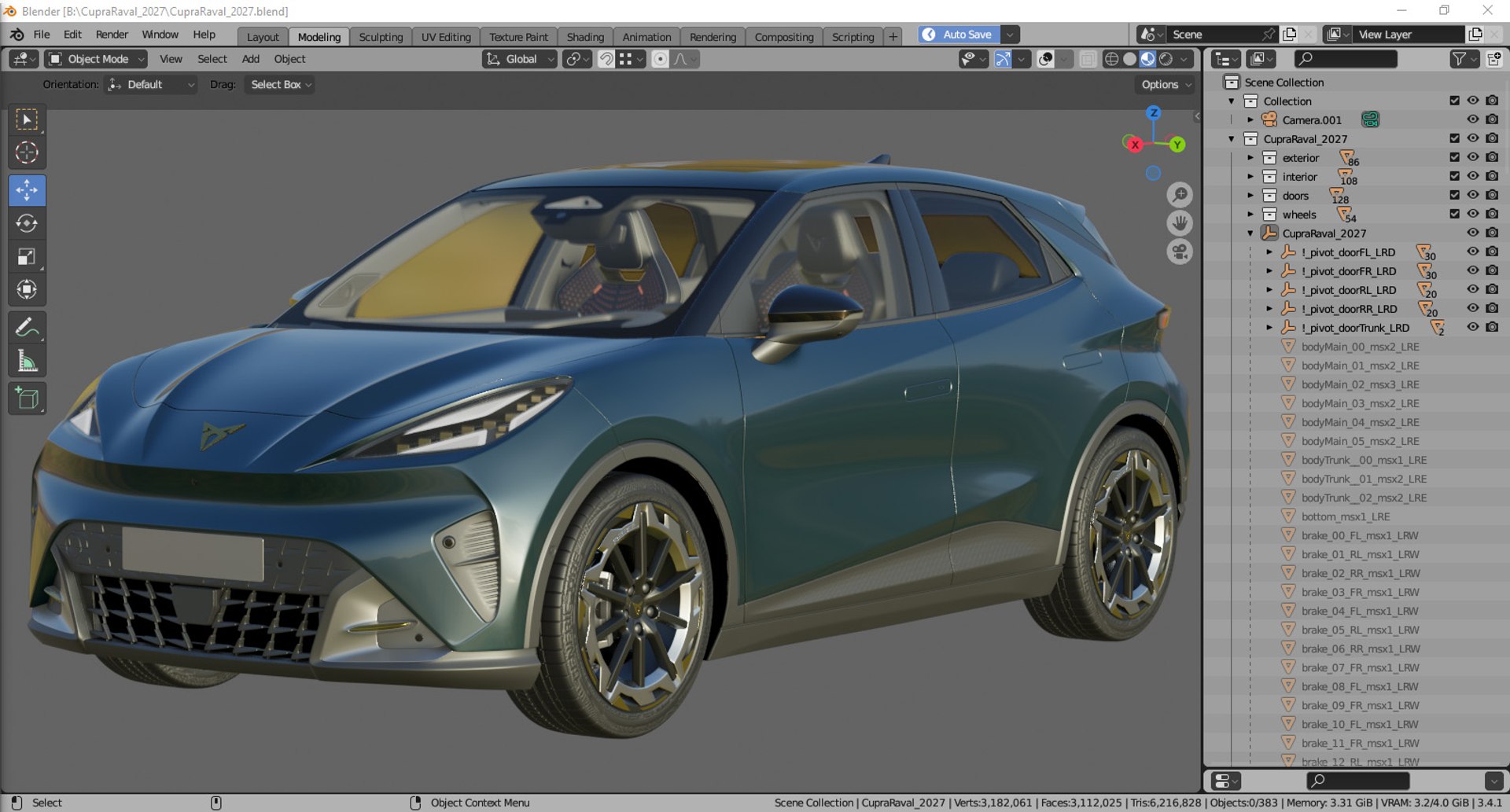The image size is (1510, 812).
Task: Open the Object Mode dropdown
Action: tap(96, 59)
